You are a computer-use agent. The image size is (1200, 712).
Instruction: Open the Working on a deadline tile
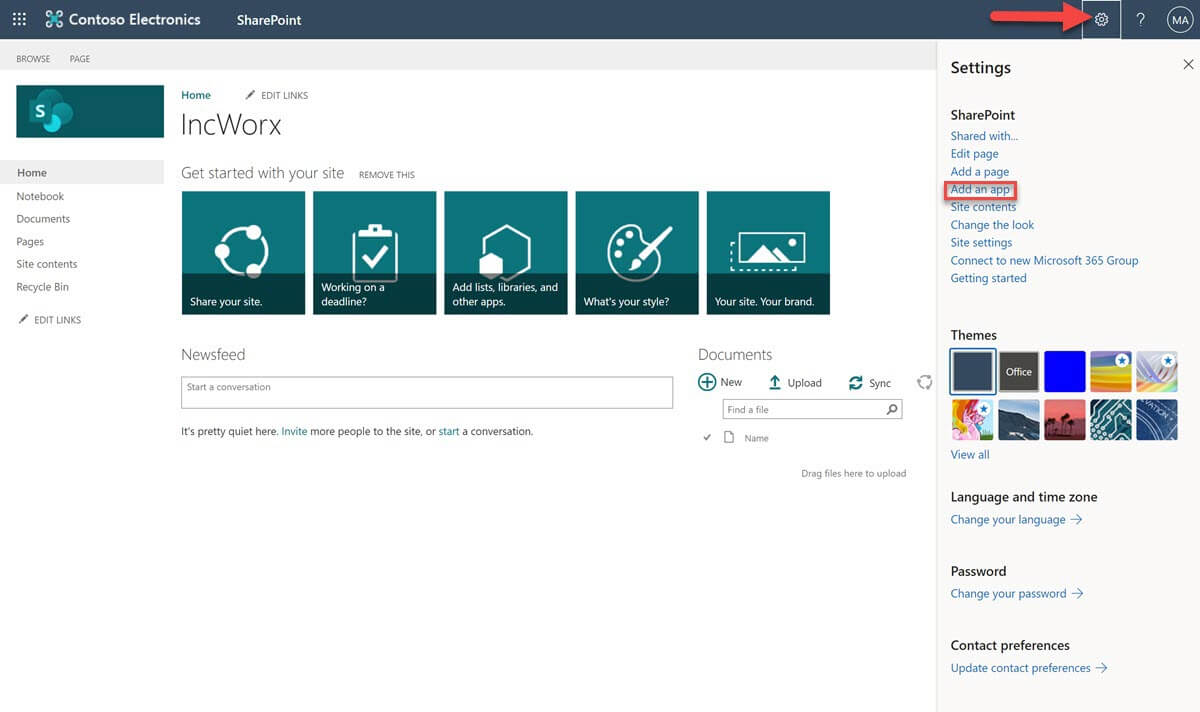point(375,253)
